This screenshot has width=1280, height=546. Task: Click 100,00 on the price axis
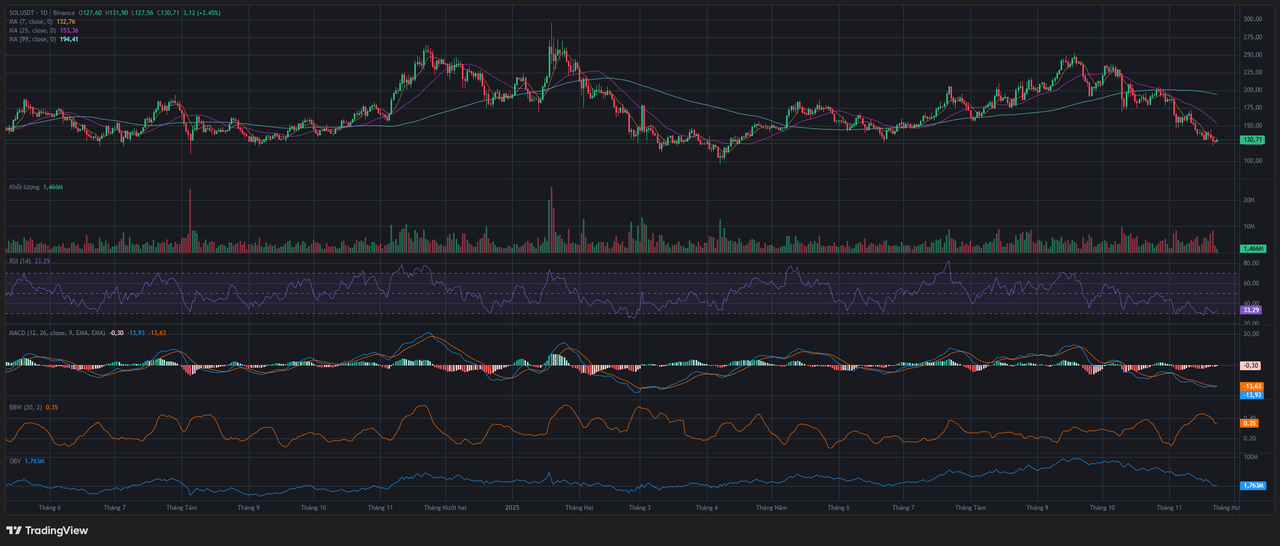tap(1253, 161)
